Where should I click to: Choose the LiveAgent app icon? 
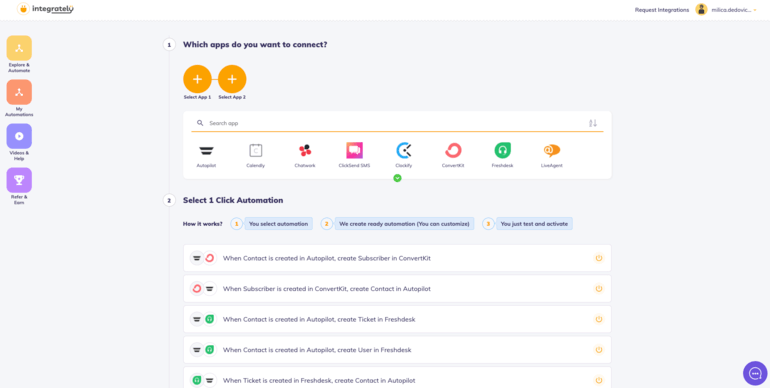tap(551, 151)
